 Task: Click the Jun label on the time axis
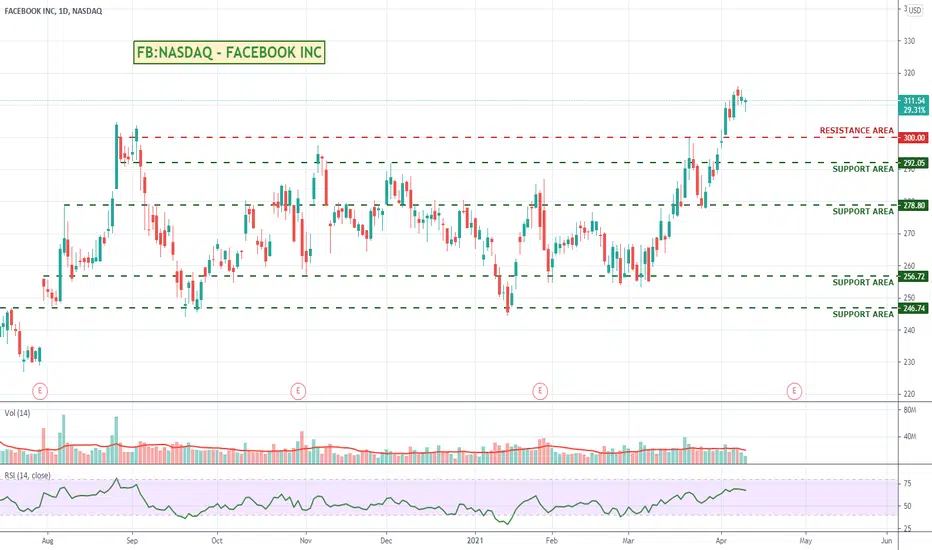click(x=886, y=540)
